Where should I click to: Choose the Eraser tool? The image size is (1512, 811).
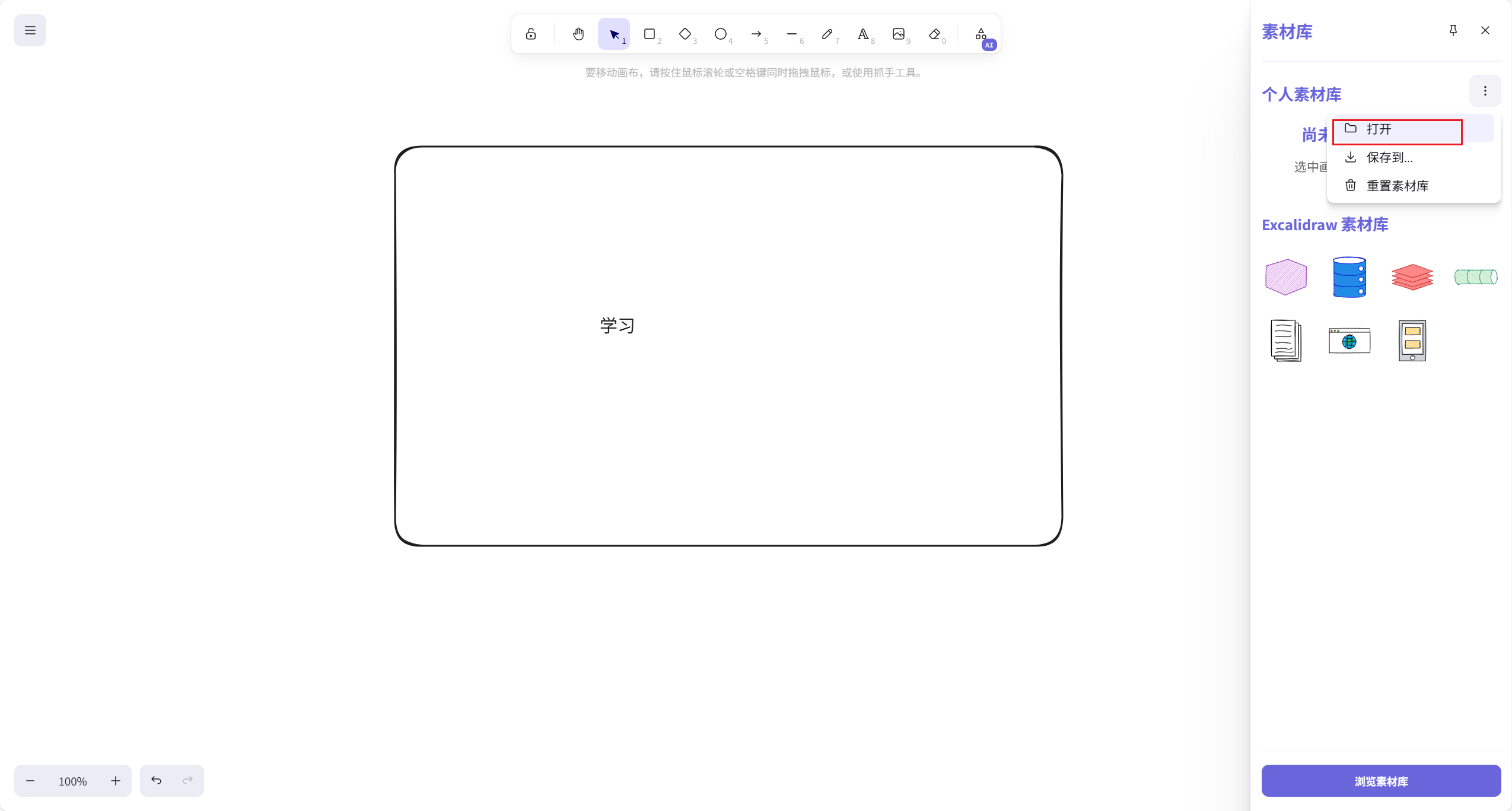click(x=934, y=34)
